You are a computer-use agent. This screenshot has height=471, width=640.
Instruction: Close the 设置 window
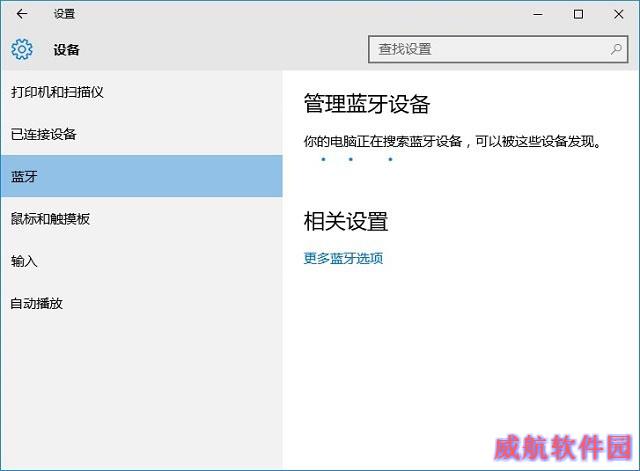(x=618, y=14)
